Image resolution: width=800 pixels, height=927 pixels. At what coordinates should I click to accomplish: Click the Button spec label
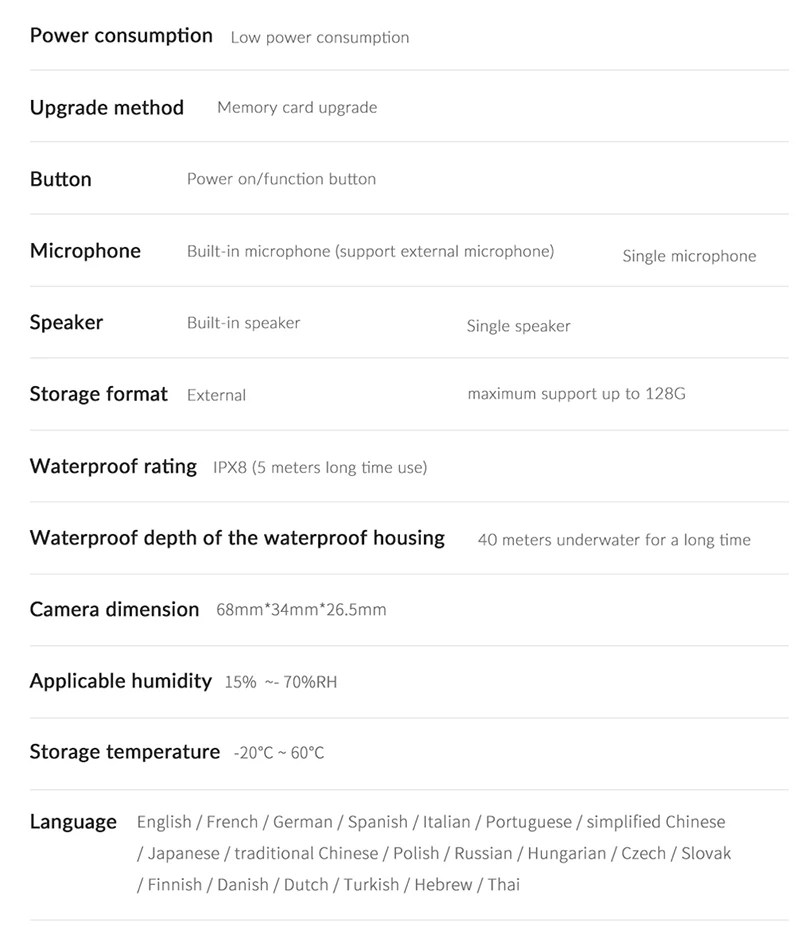(61, 180)
